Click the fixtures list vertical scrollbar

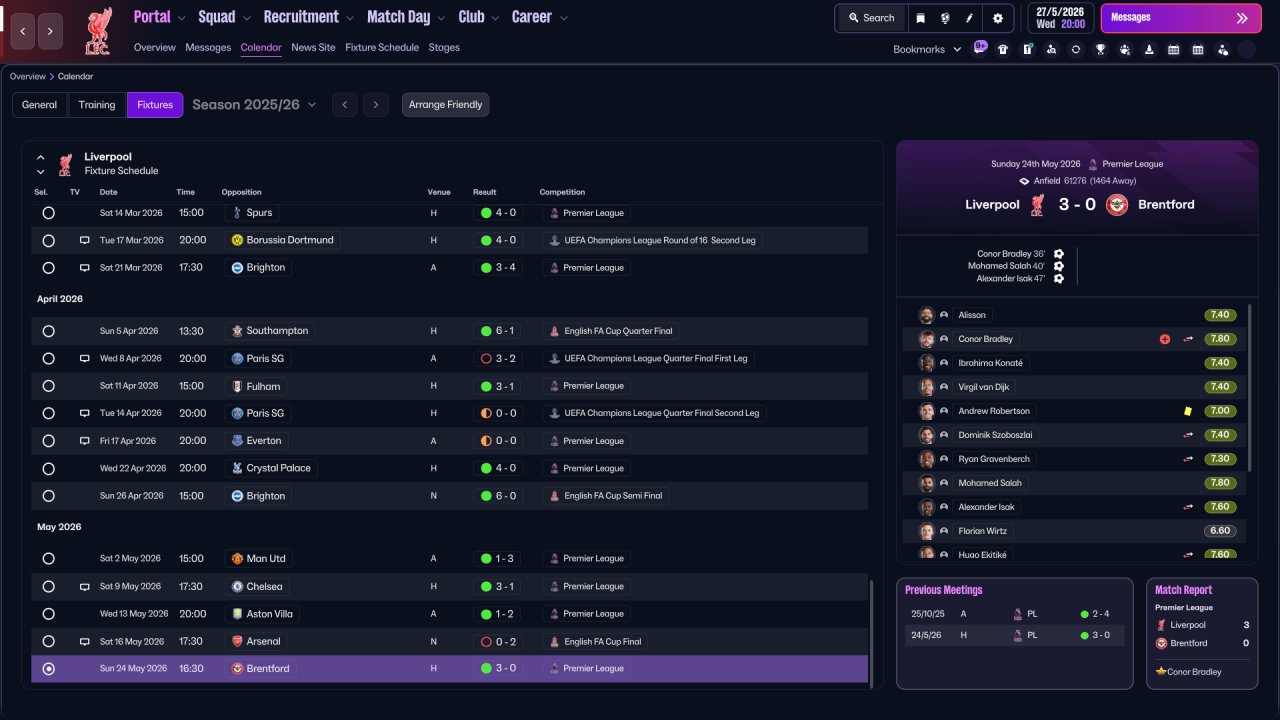point(872,633)
